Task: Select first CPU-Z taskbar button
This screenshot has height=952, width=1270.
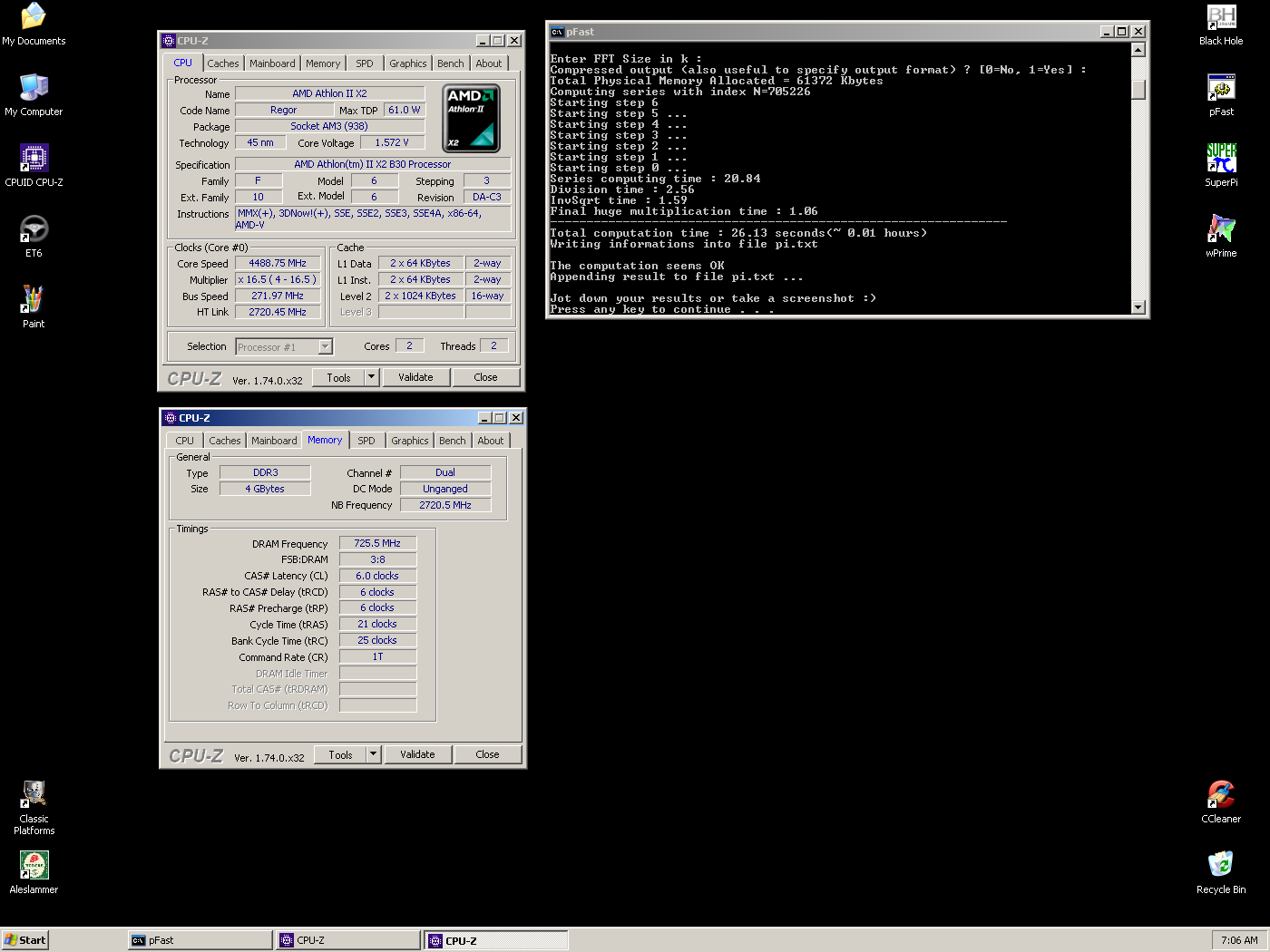Action: tap(348, 940)
